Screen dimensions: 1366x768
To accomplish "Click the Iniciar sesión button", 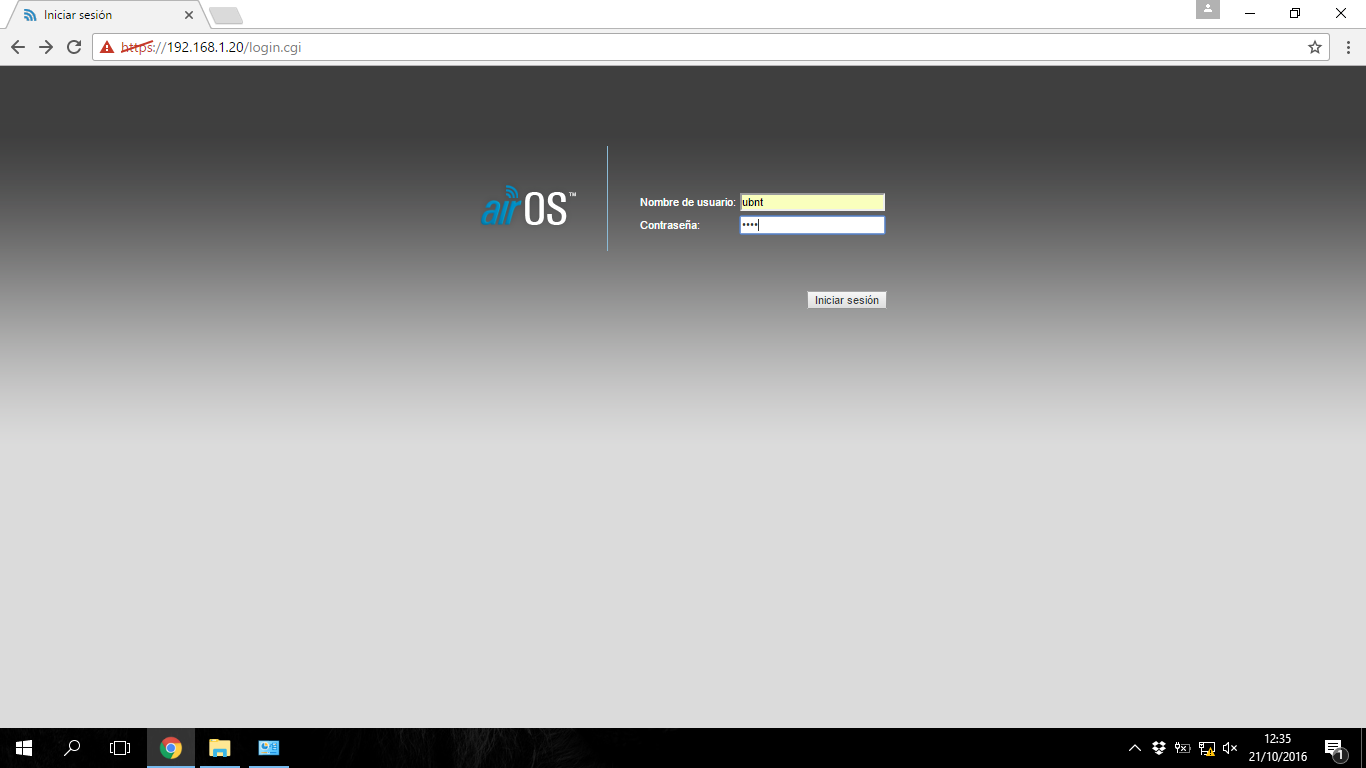I will tap(846, 300).
